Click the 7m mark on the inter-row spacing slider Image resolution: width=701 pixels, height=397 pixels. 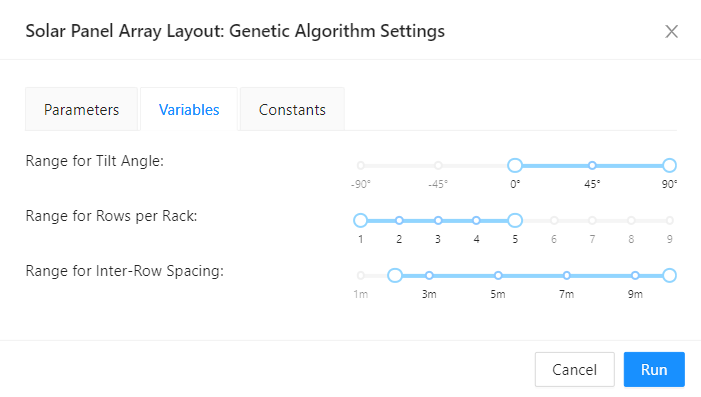(566, 275)
